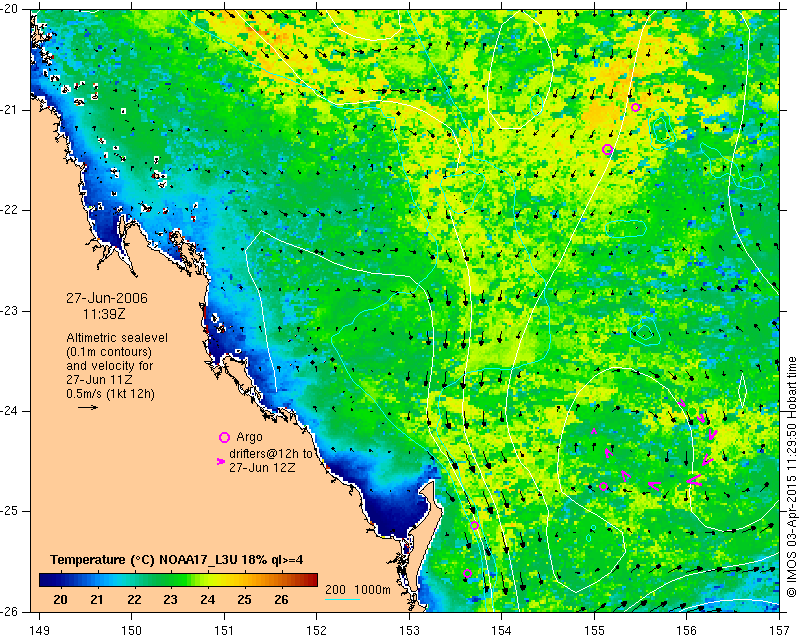Click the '-20' latitude axis label
This screenshot has height=640, width=800.
(9, 10)
